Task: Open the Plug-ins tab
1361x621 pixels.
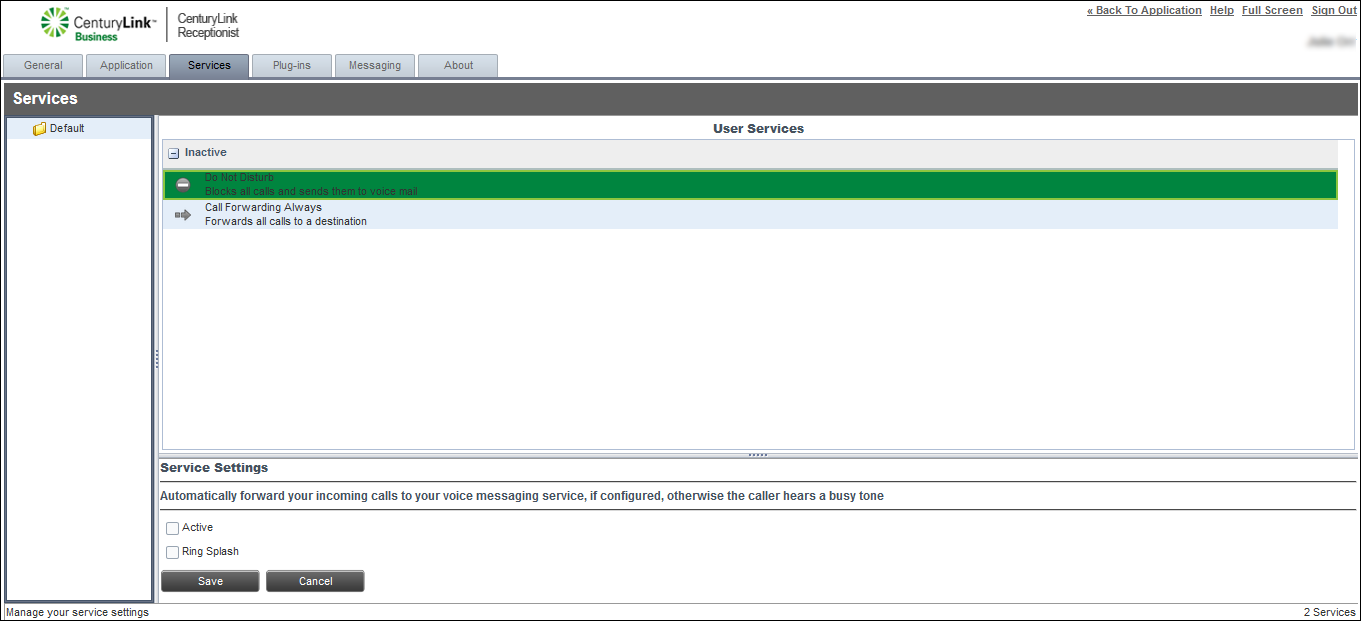Action: point(292,66)
